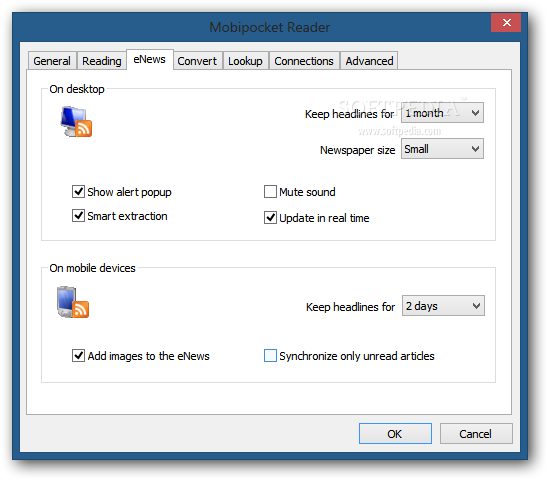Image resolution: width=548 pixels, height=480 pixels.
Task: Close the Mobipocket Reader dialog
Action: coord(506,23)
